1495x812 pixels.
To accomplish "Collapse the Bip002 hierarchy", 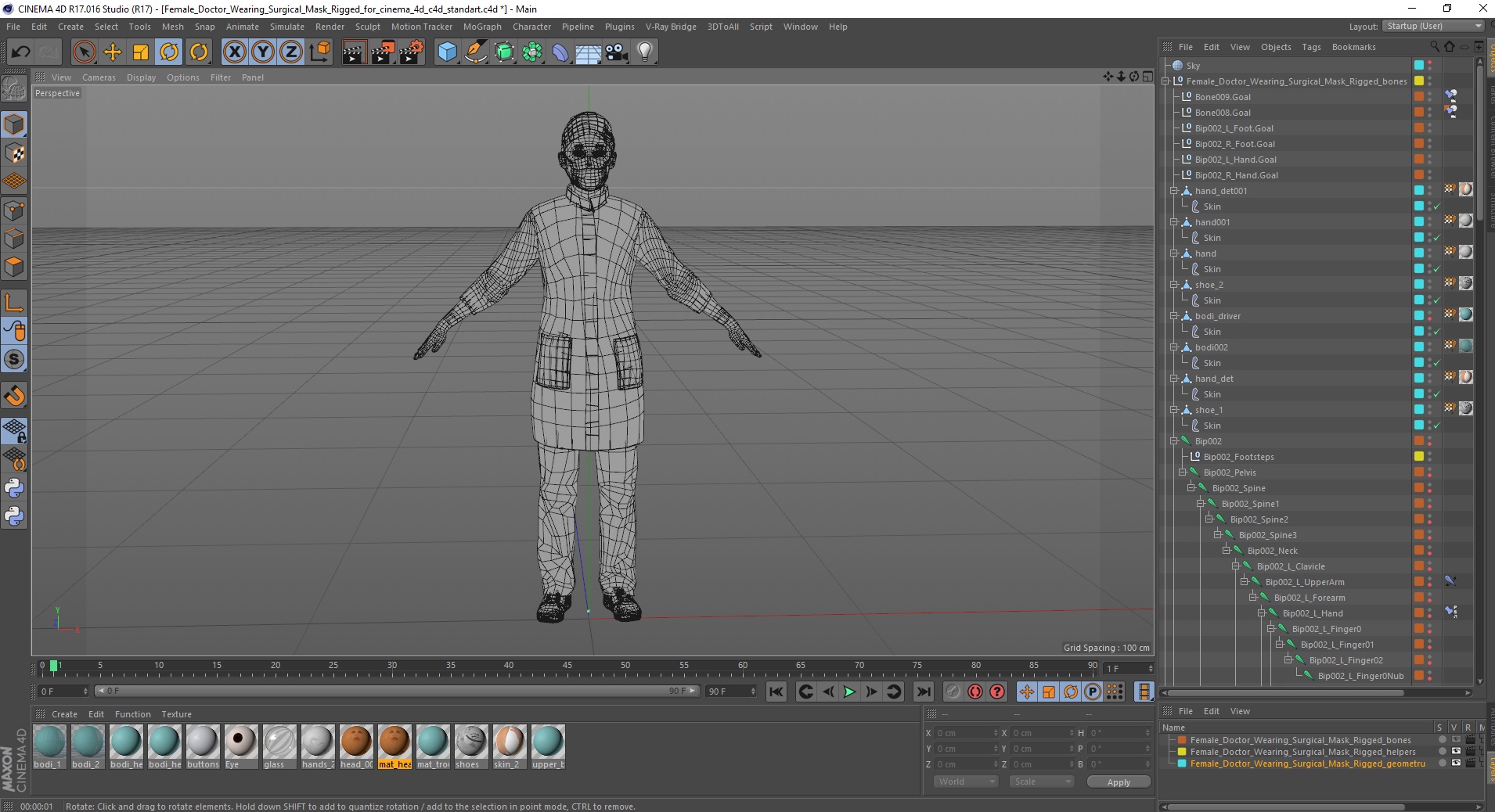I will click(x=1174, y=441).
